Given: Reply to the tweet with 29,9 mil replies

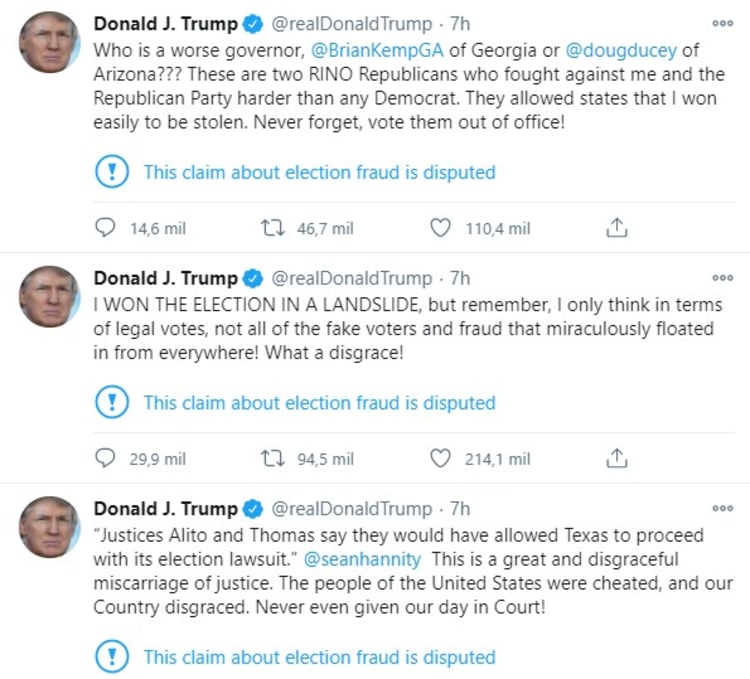Looking at the screenshot, I should pyautogui.click(x=106, y=458).
